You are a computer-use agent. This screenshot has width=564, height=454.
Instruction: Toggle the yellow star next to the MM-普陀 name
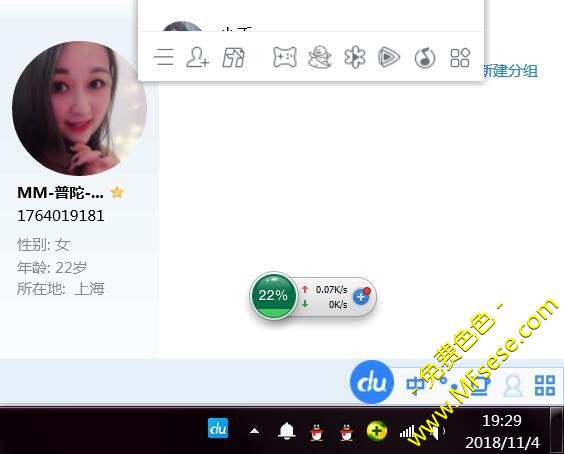pyautogui.click(x=117, y=192)
